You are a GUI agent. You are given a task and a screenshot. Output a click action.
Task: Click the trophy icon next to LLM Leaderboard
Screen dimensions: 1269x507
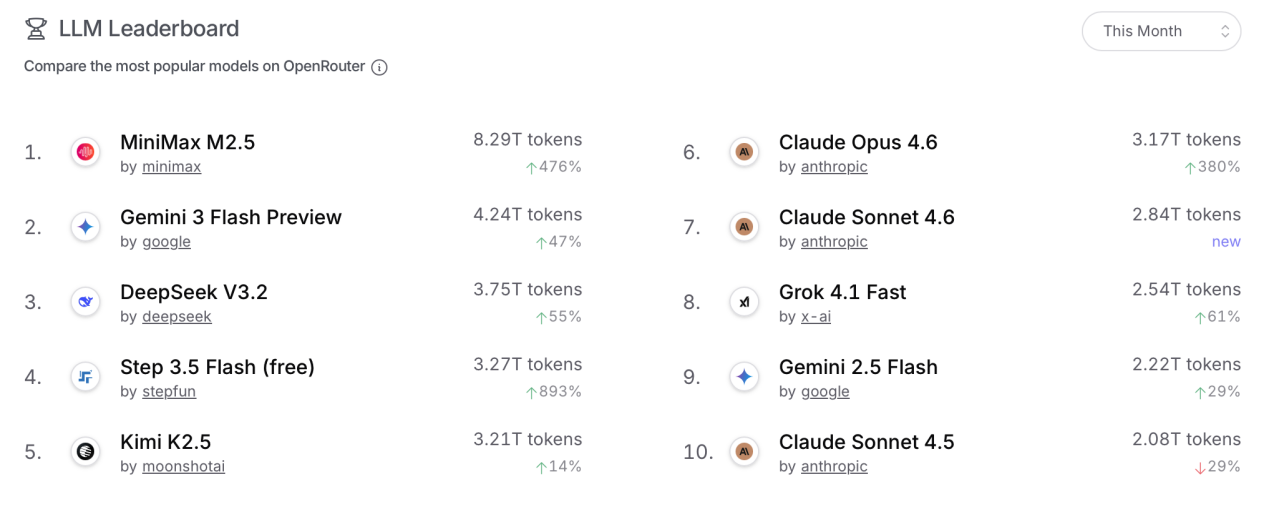[36, 29]
